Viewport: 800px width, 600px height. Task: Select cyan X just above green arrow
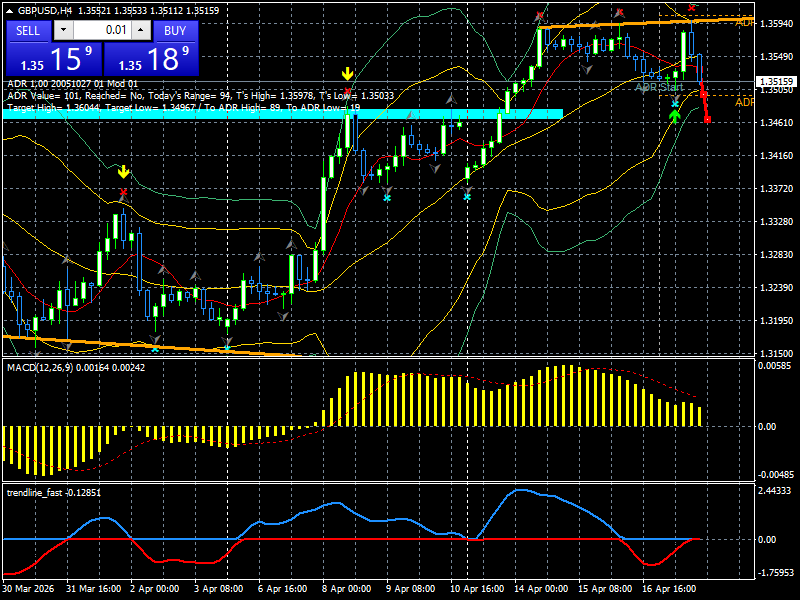point(675,104)
